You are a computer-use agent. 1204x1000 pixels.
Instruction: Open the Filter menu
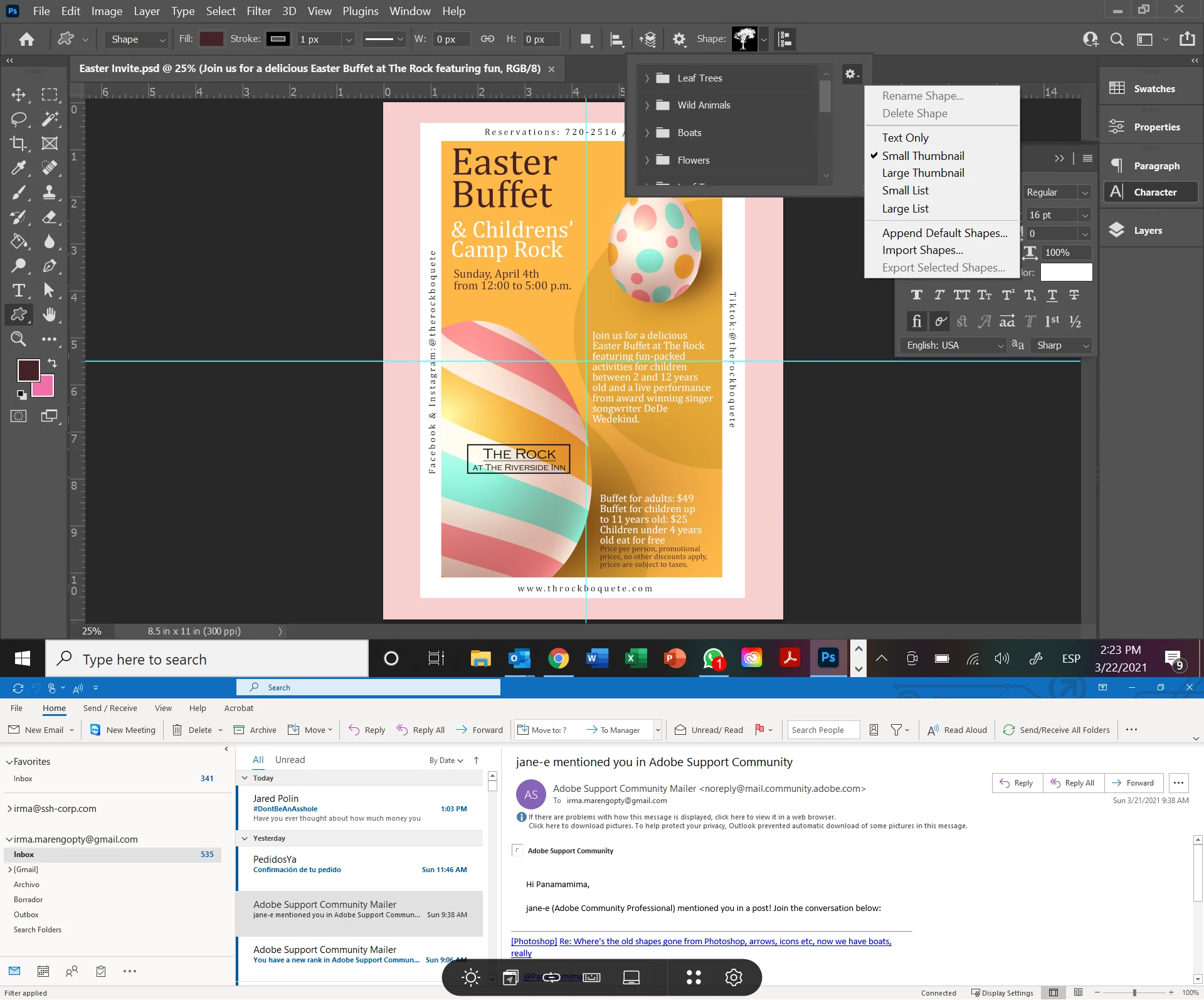[x=258, y=11]
